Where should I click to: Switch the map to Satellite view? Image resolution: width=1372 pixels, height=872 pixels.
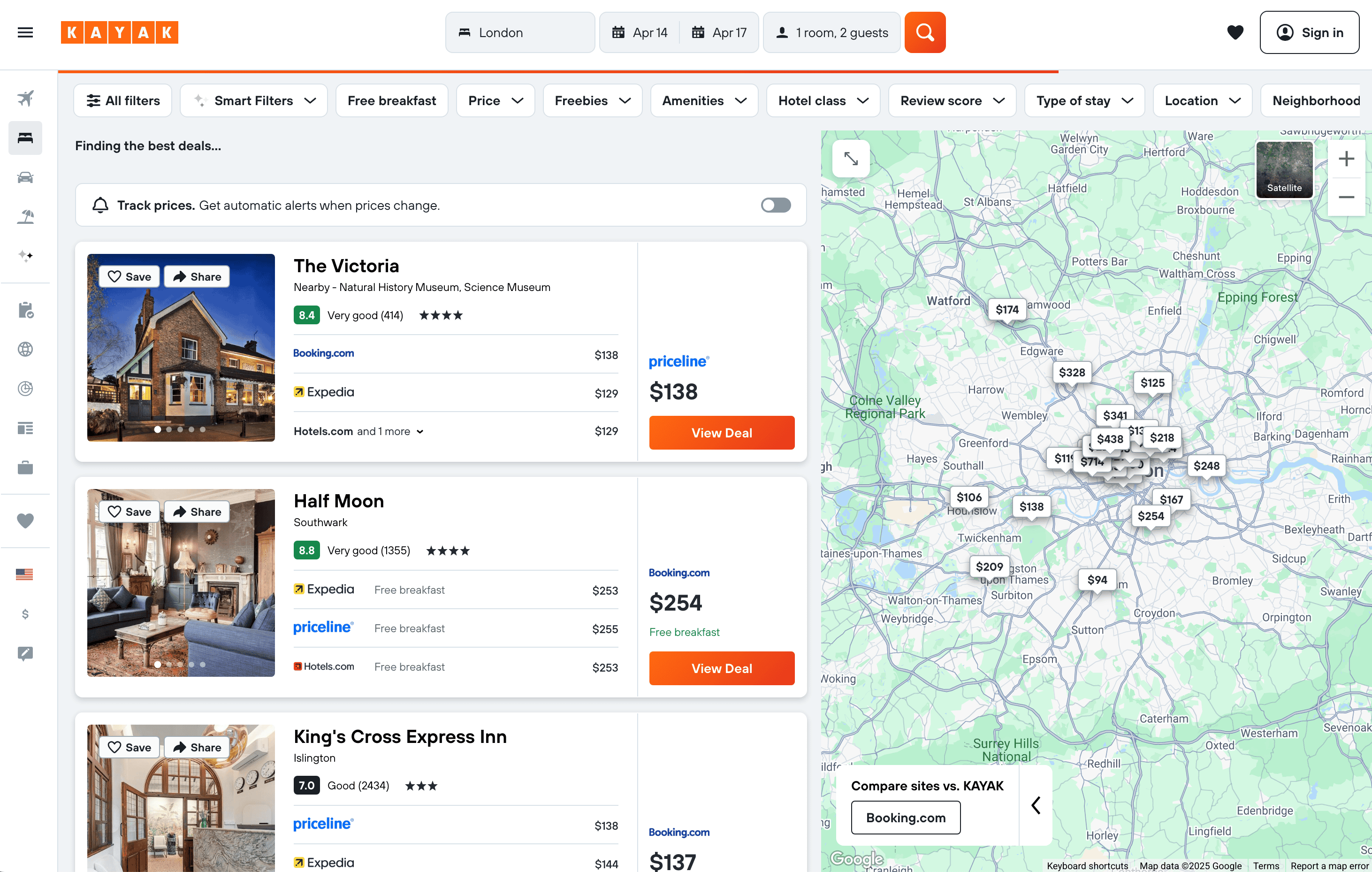pyautogui.click(x=1284, y=170)
